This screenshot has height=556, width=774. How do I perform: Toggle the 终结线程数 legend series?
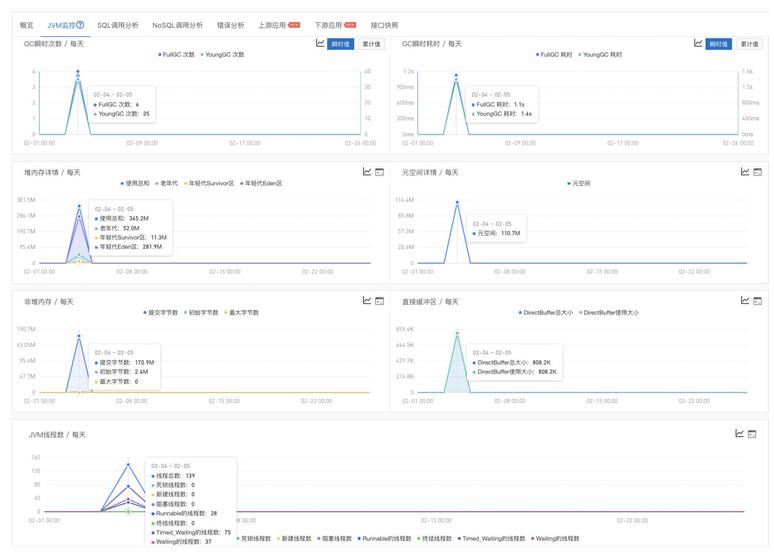[x=434, y=539]
